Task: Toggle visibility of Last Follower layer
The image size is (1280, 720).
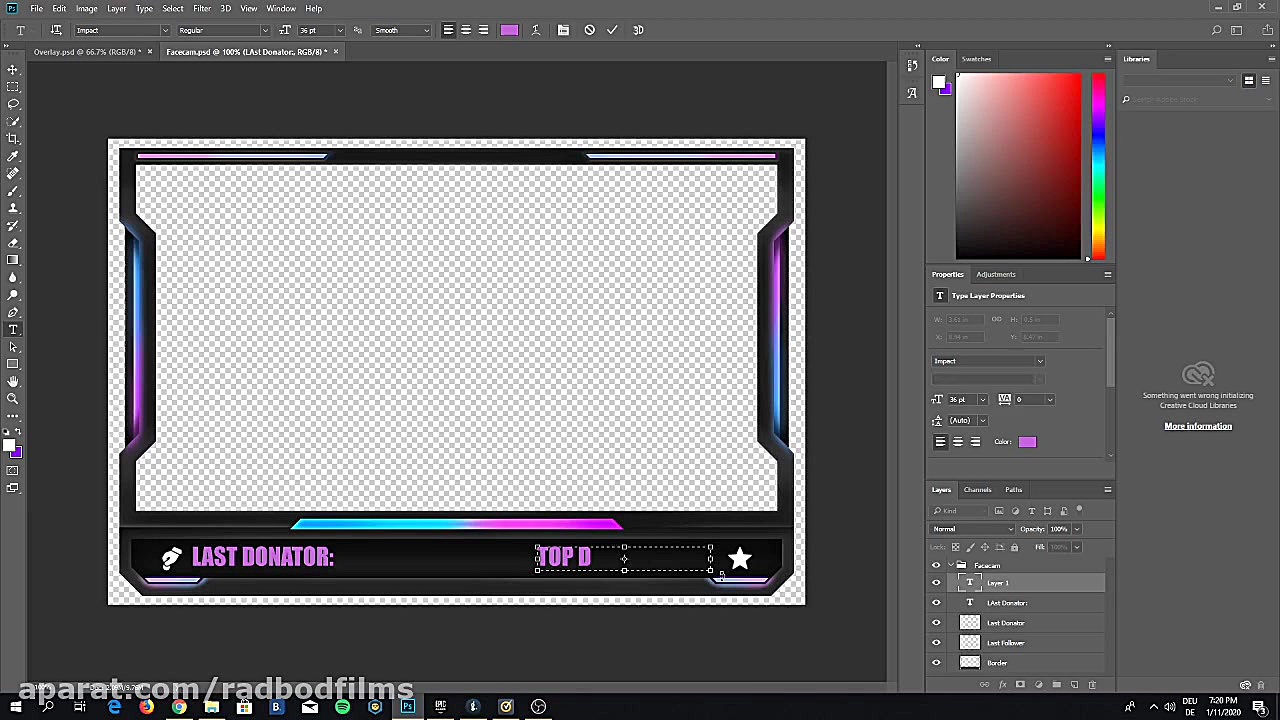Action: (936, 643)
